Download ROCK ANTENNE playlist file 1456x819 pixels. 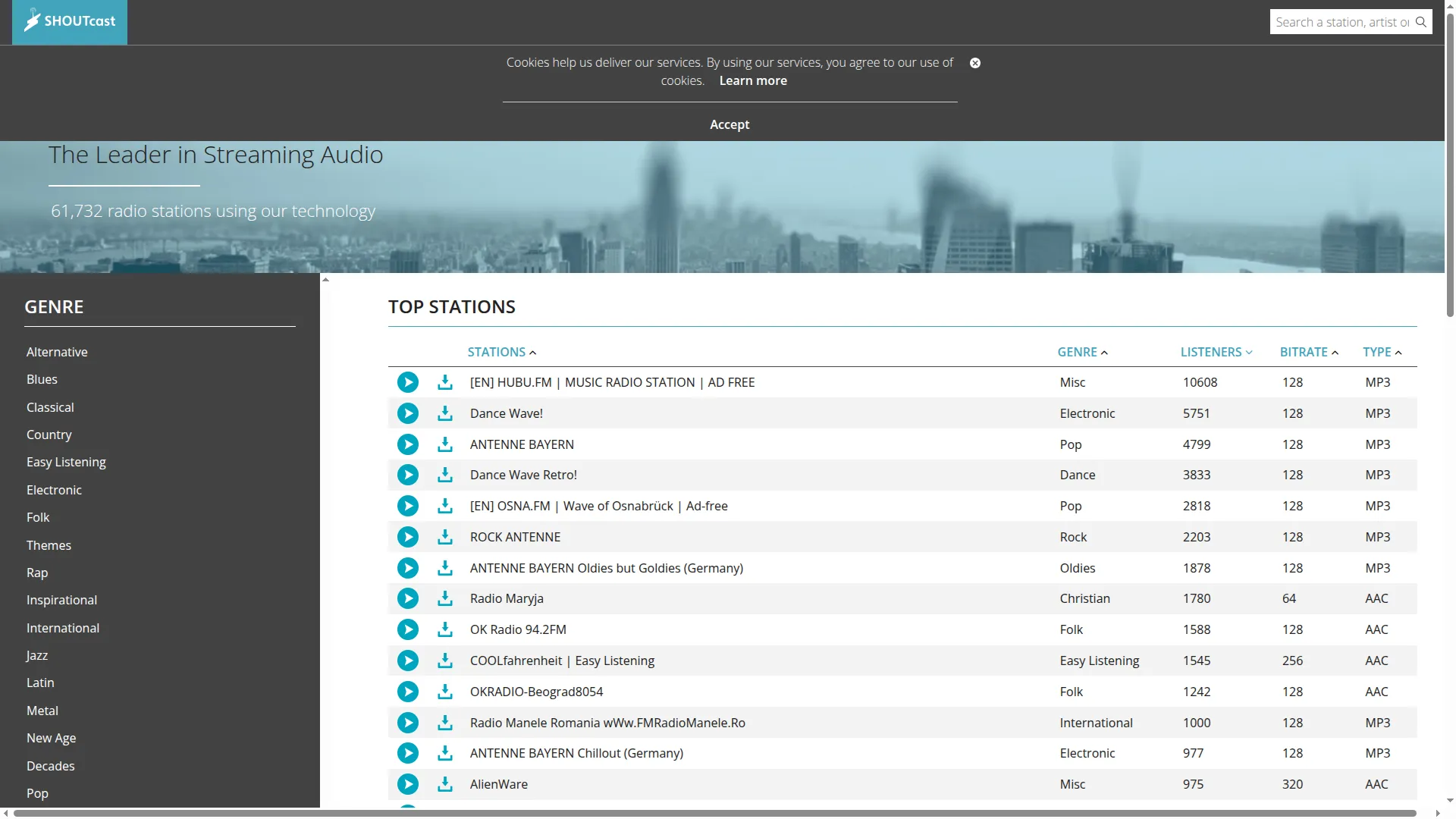point(445,537)
